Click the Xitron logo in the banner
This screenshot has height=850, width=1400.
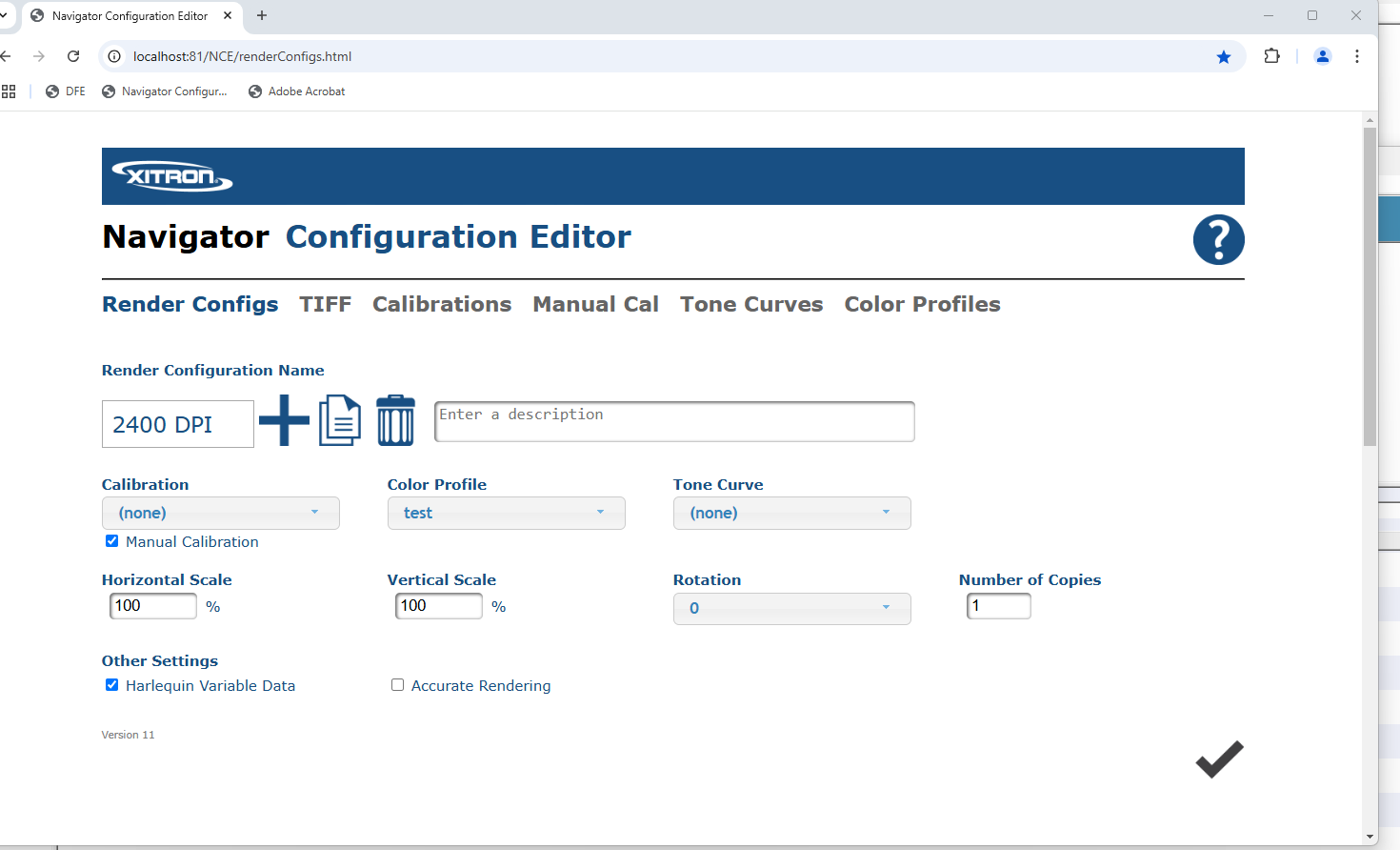tap(172, 176)
